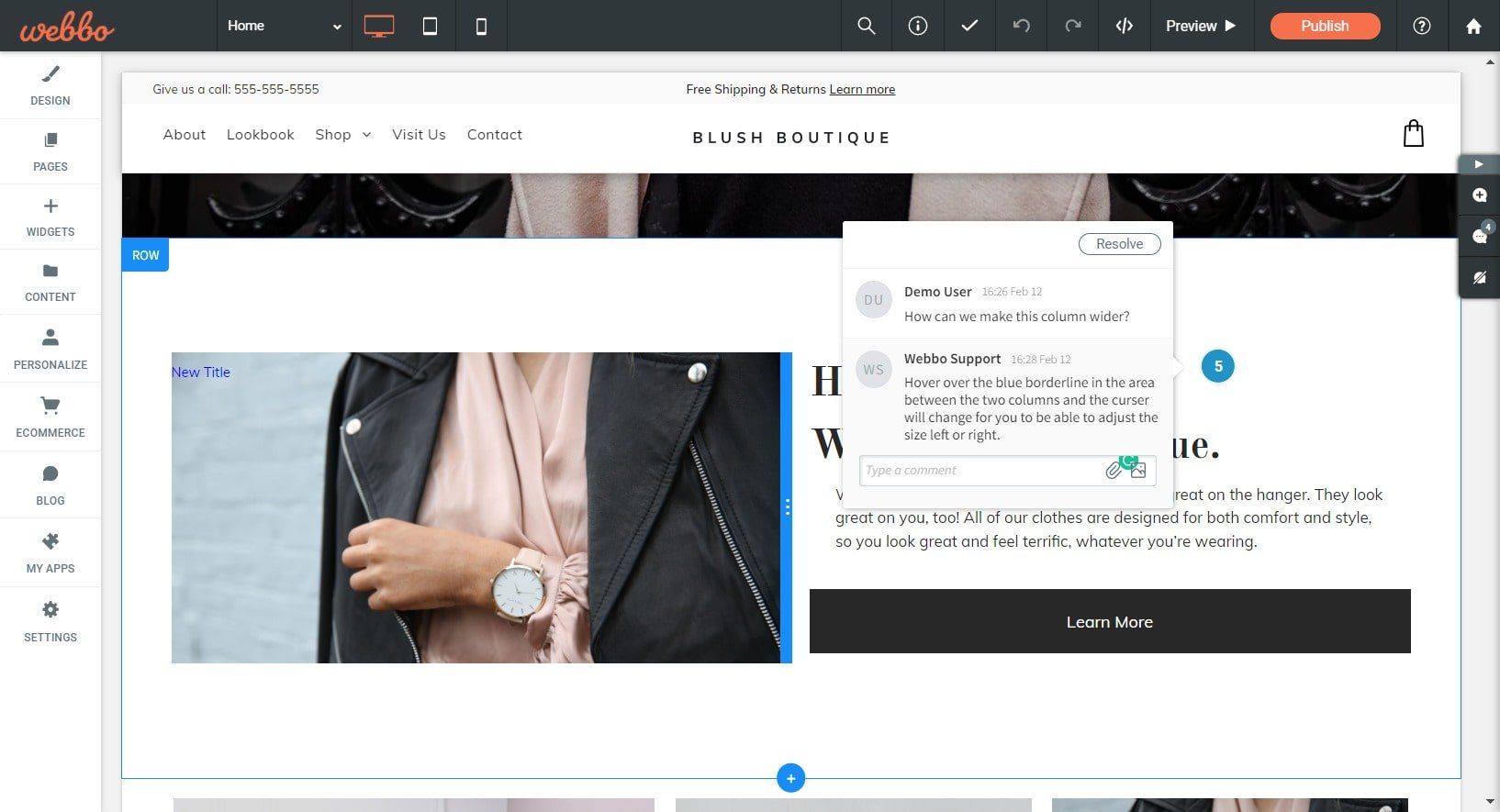The image size is (1500, 812).
Task: Open the Lookbook menu item
Action: tap(261, 135)
